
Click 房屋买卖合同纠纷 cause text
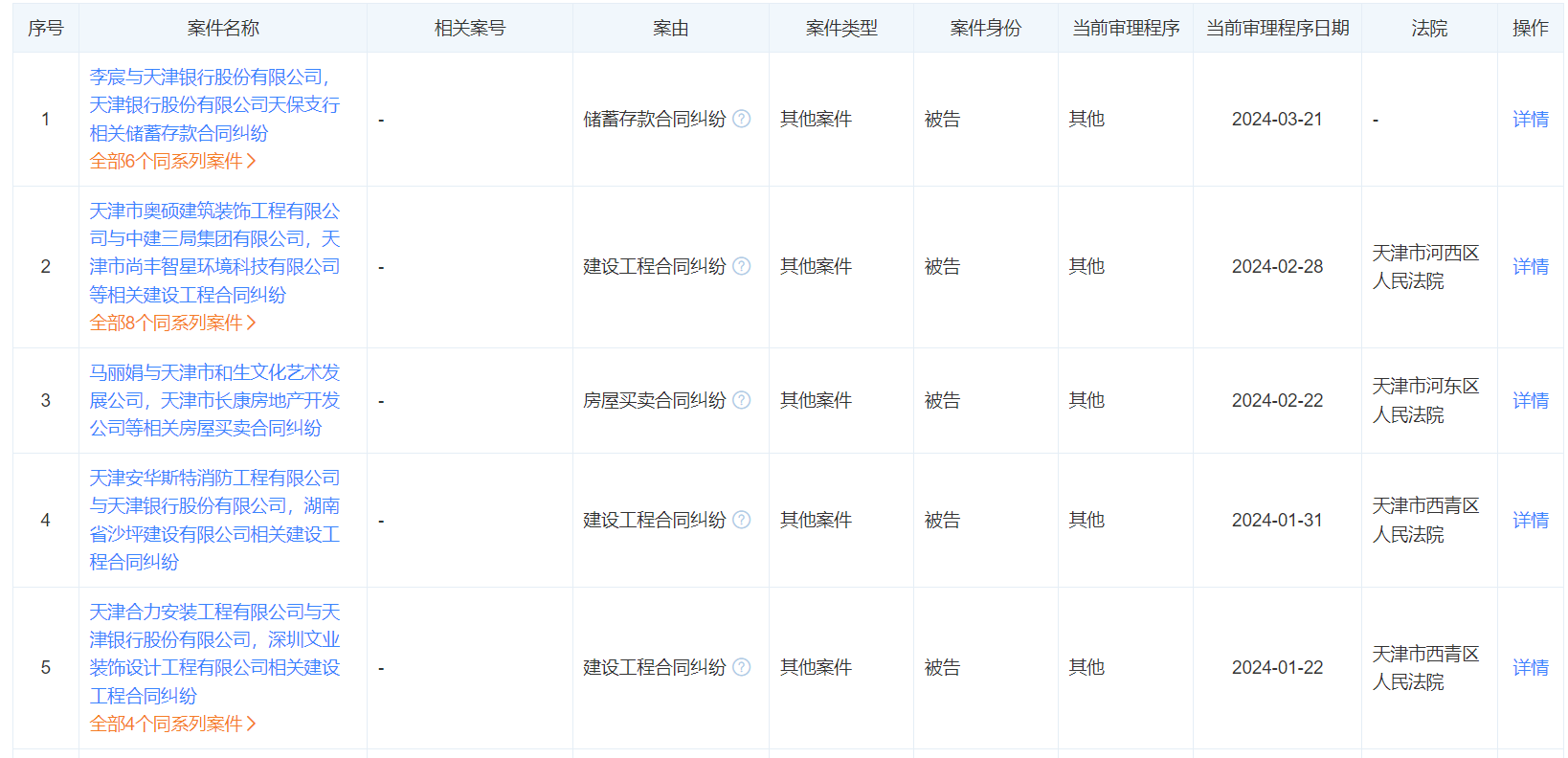655,400
